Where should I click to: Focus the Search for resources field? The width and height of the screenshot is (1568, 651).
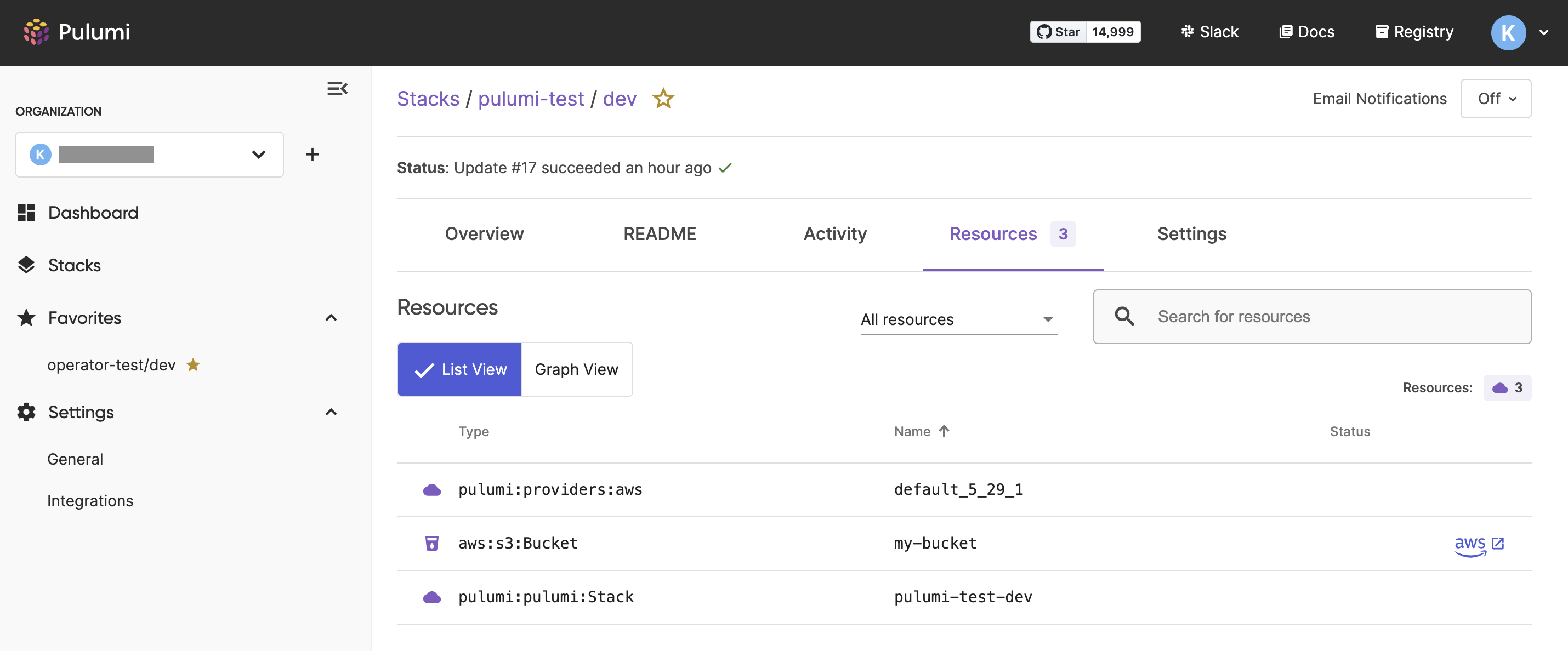point(1313,316)
